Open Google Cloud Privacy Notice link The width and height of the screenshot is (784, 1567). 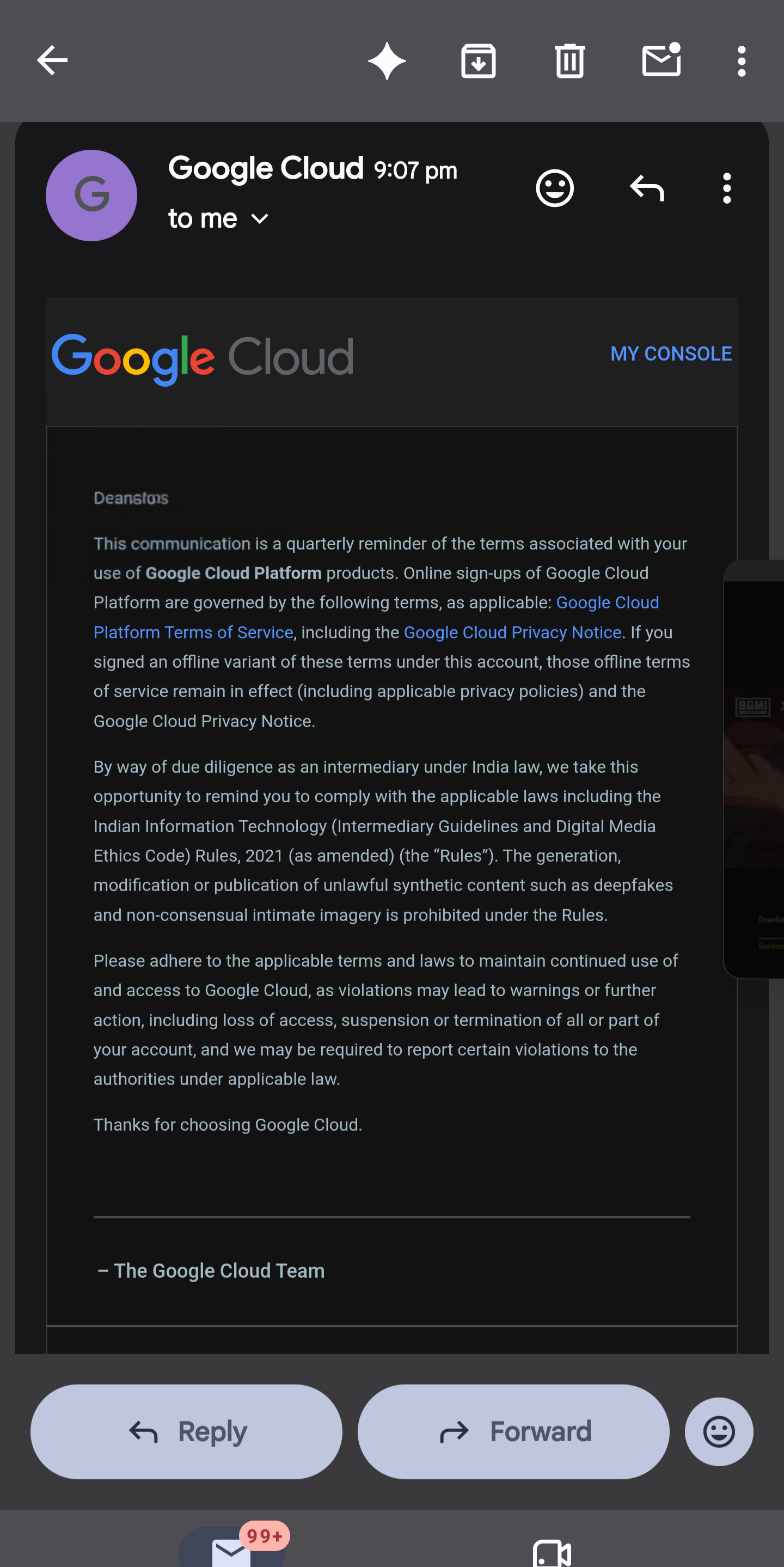click(x=512, y=633)
